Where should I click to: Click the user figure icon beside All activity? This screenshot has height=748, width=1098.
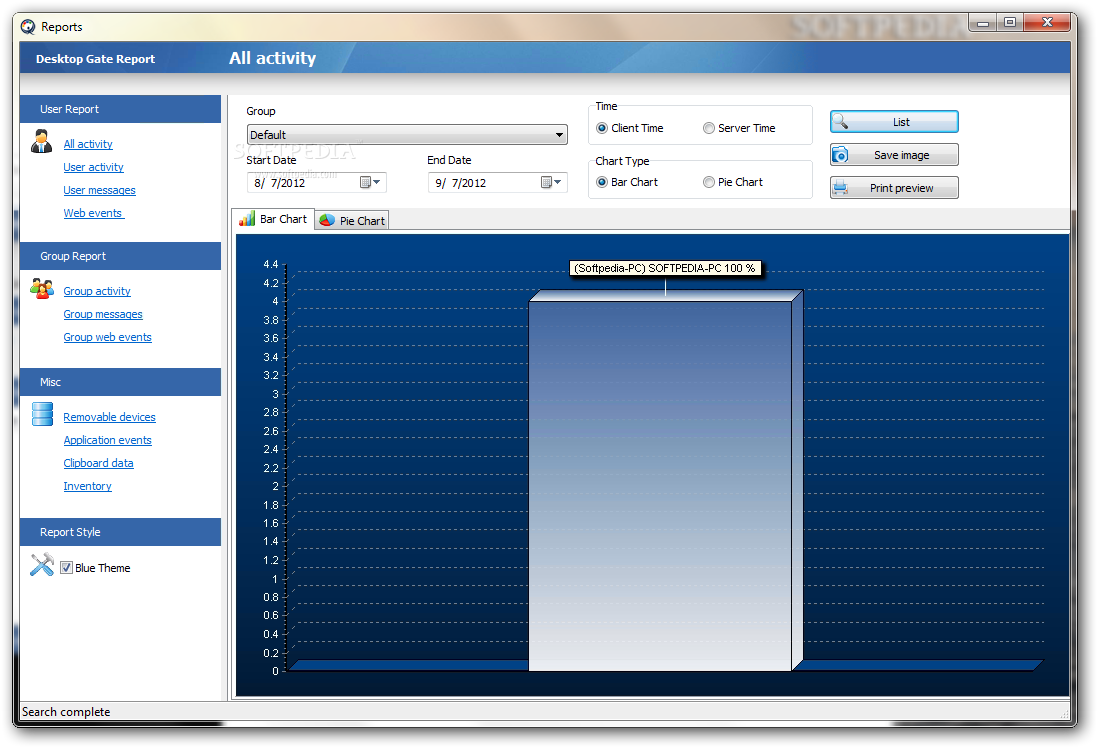coord(41,141)
